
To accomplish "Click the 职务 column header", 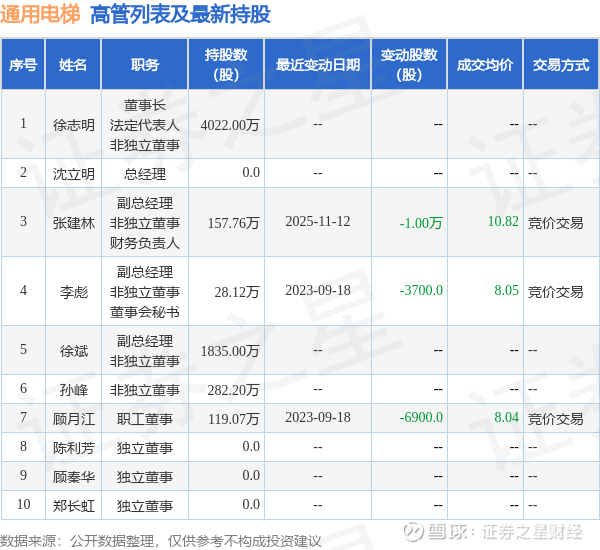I will (x=145, y=64).
